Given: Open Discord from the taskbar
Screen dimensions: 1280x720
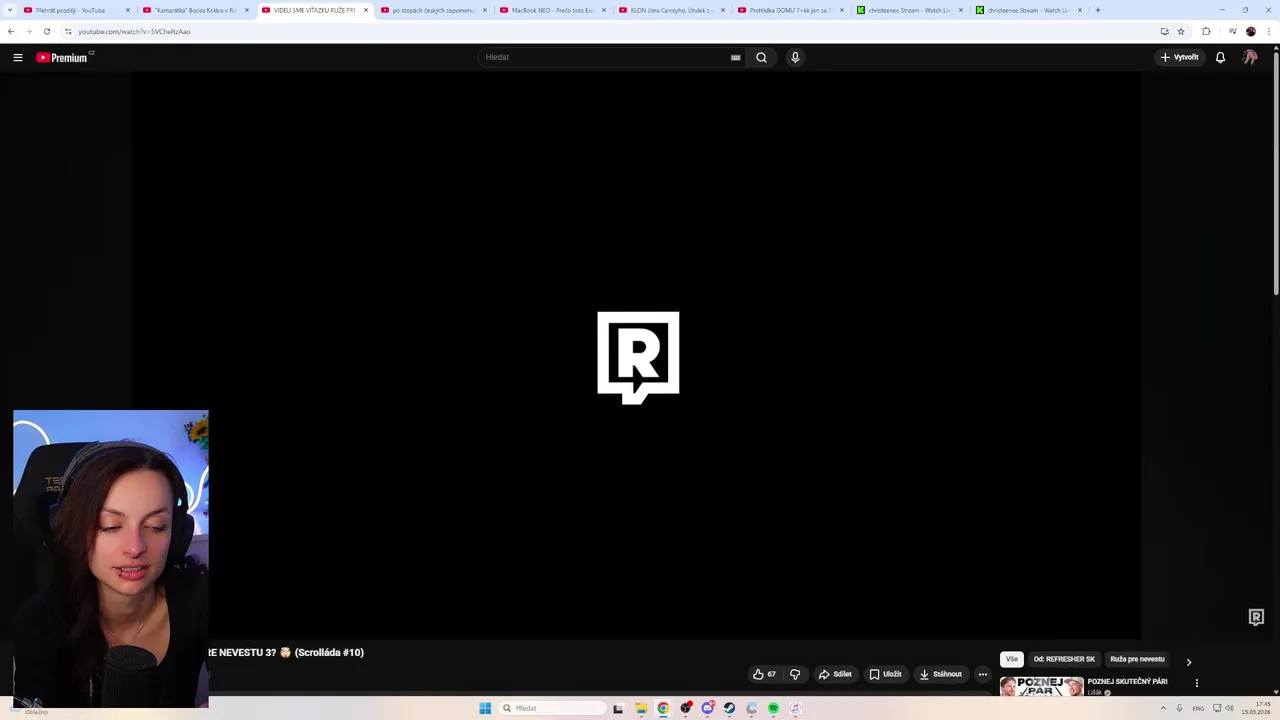Looking at the screenshot, I should pyautogui.click(x=707, y=708).
